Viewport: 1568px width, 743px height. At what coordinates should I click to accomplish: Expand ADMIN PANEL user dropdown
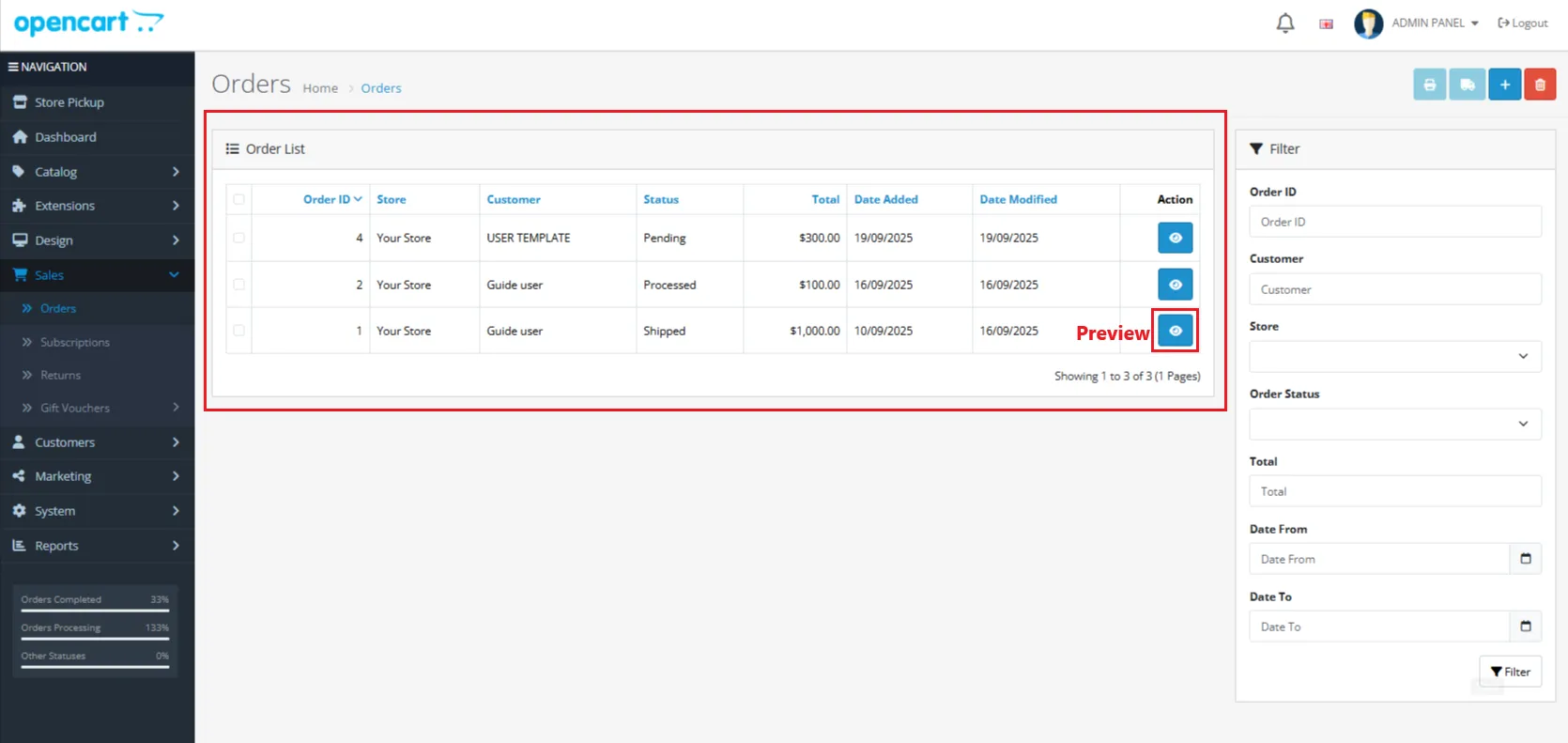[1435, 23]
